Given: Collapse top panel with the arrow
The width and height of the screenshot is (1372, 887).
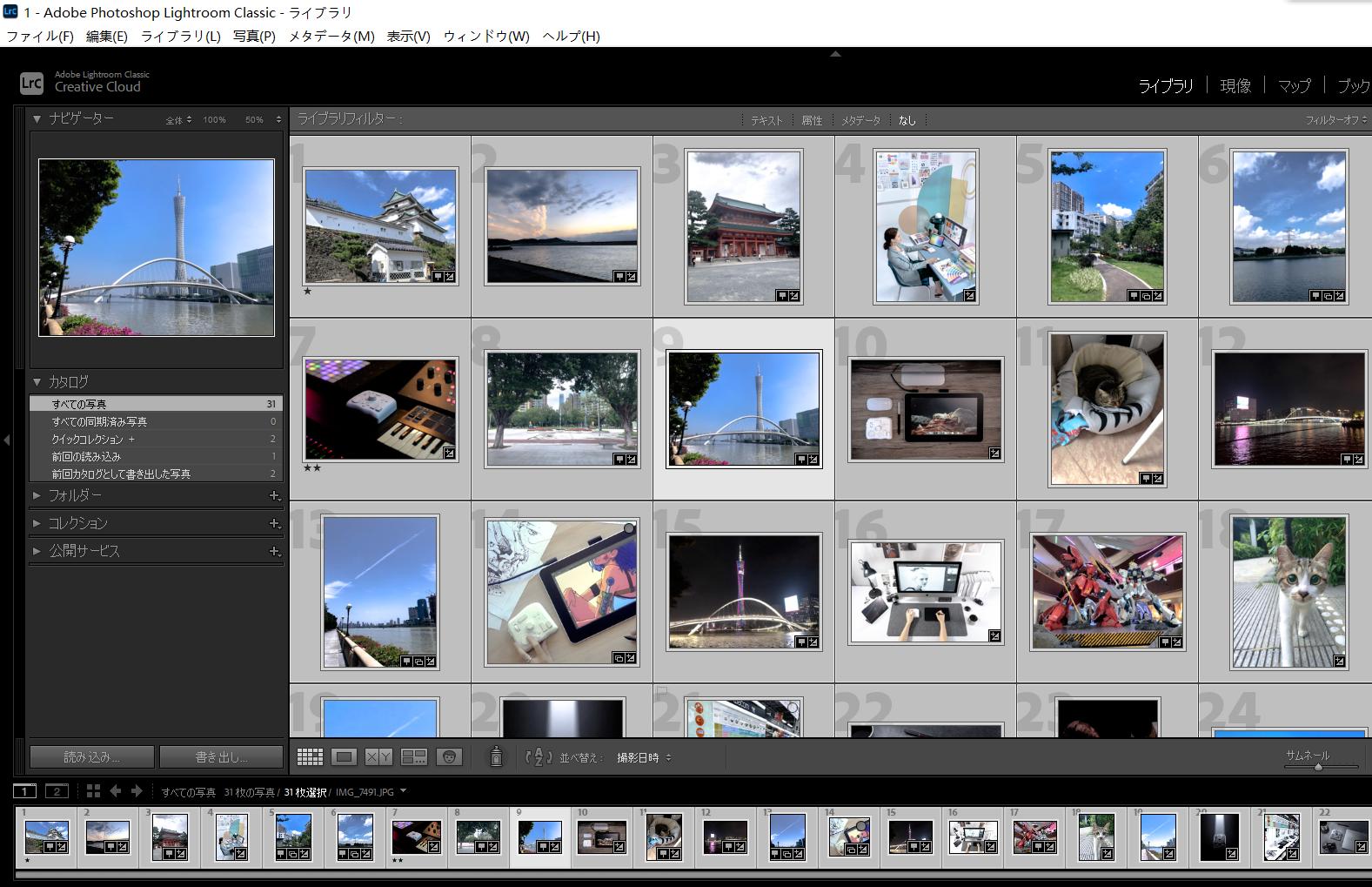Looking at the screenshot, I should [x=835, y=54].
